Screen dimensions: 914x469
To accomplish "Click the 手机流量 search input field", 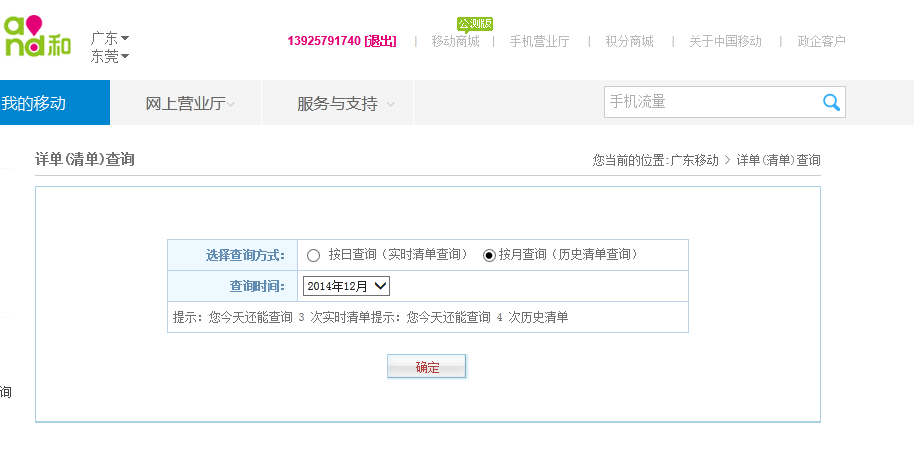I will (710, 102).
